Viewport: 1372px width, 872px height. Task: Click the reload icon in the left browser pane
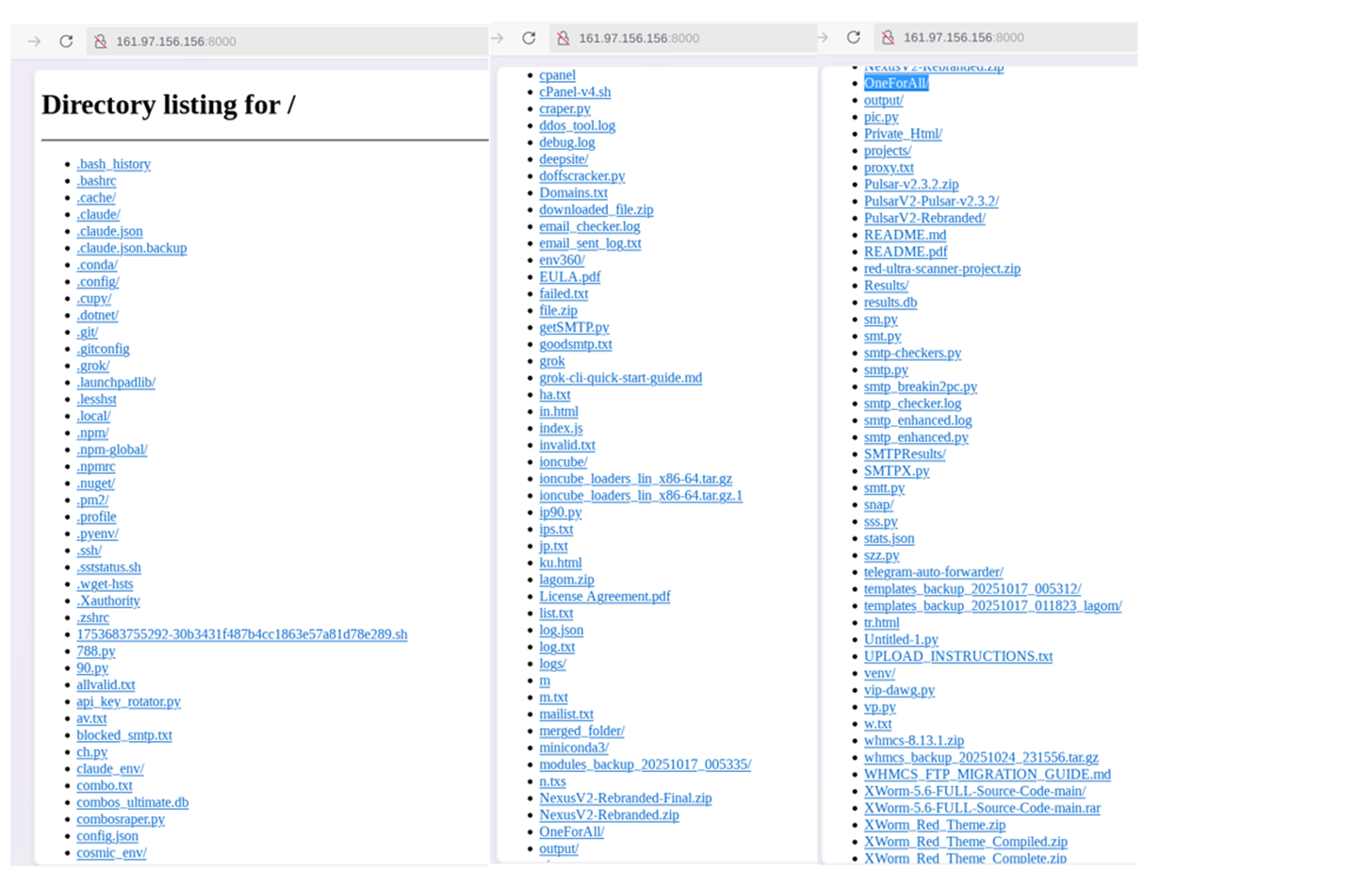click(x=66, y=41)
